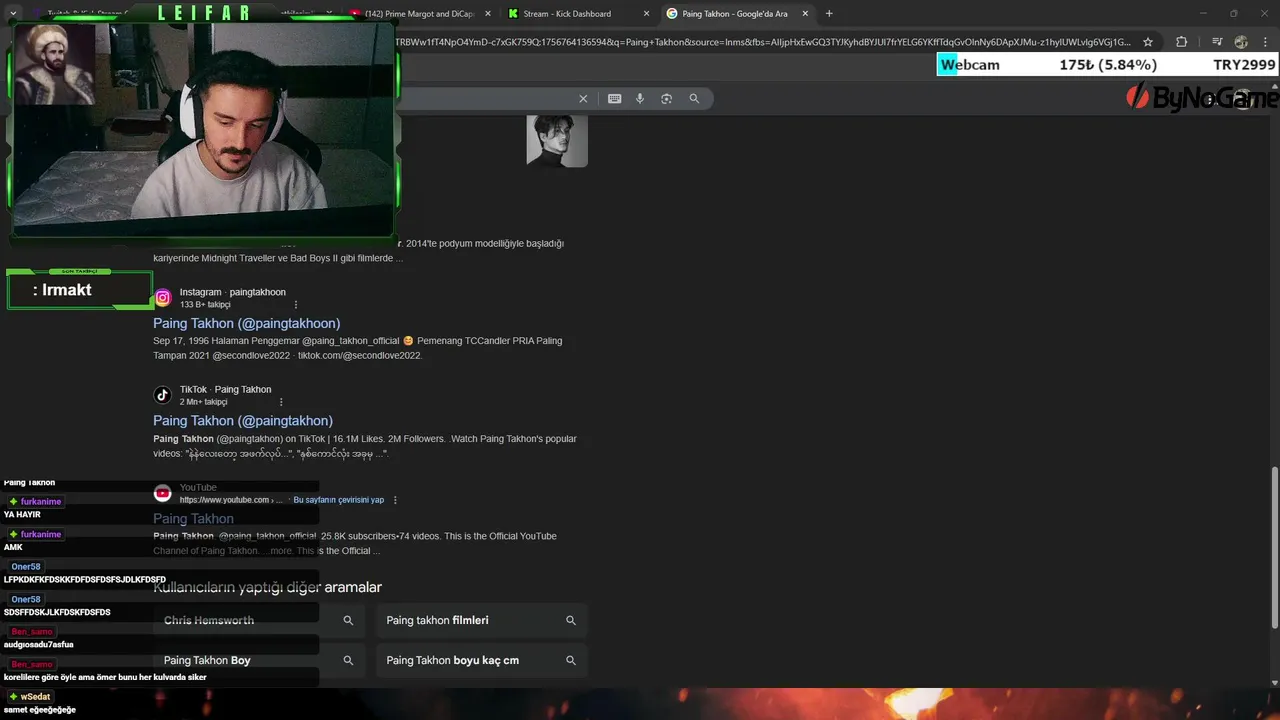The image size is (1280, 720).
Task: Open the browser profile avatar
Action: (1241, 42)
